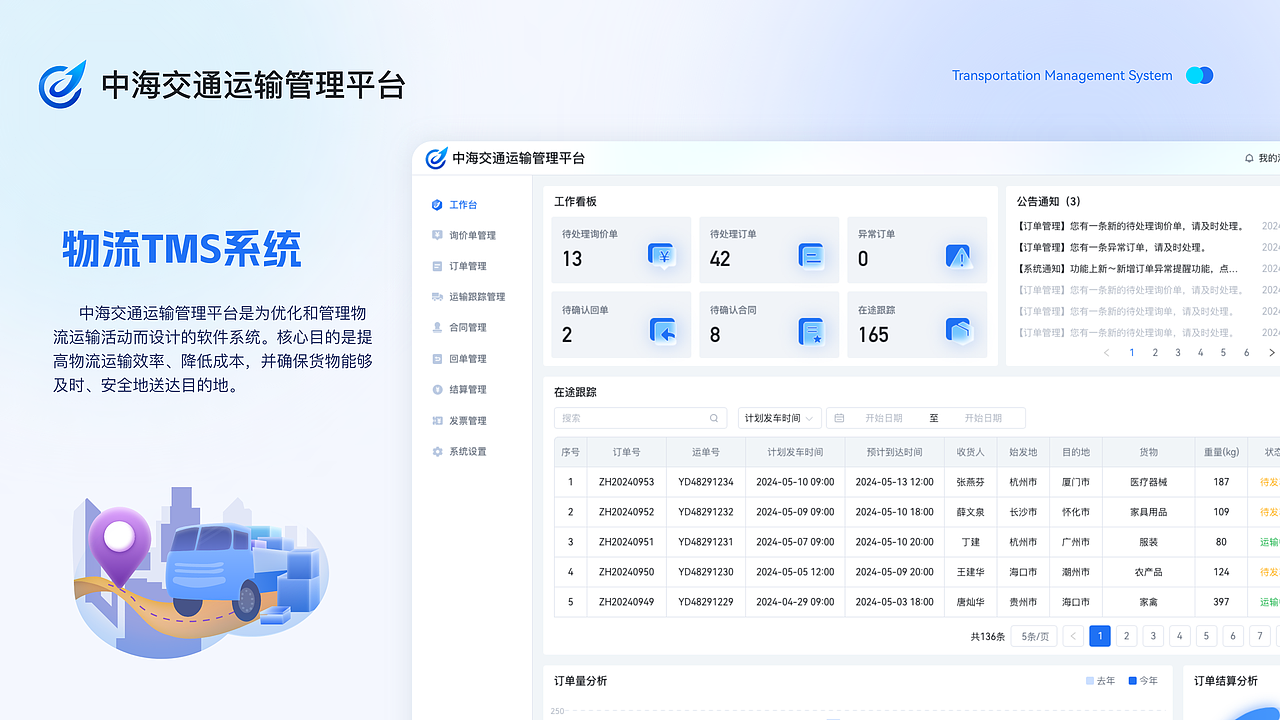The image size is (1280, 720).
Task: Open 合同管理 in the sidebar menu
Action: tap(468, 327)
